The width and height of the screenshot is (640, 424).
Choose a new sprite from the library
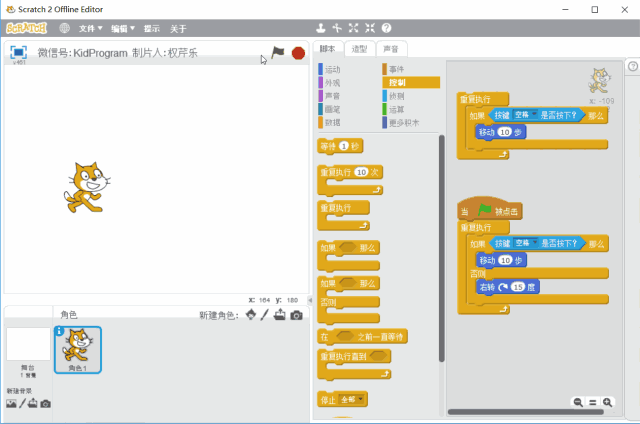251,315
